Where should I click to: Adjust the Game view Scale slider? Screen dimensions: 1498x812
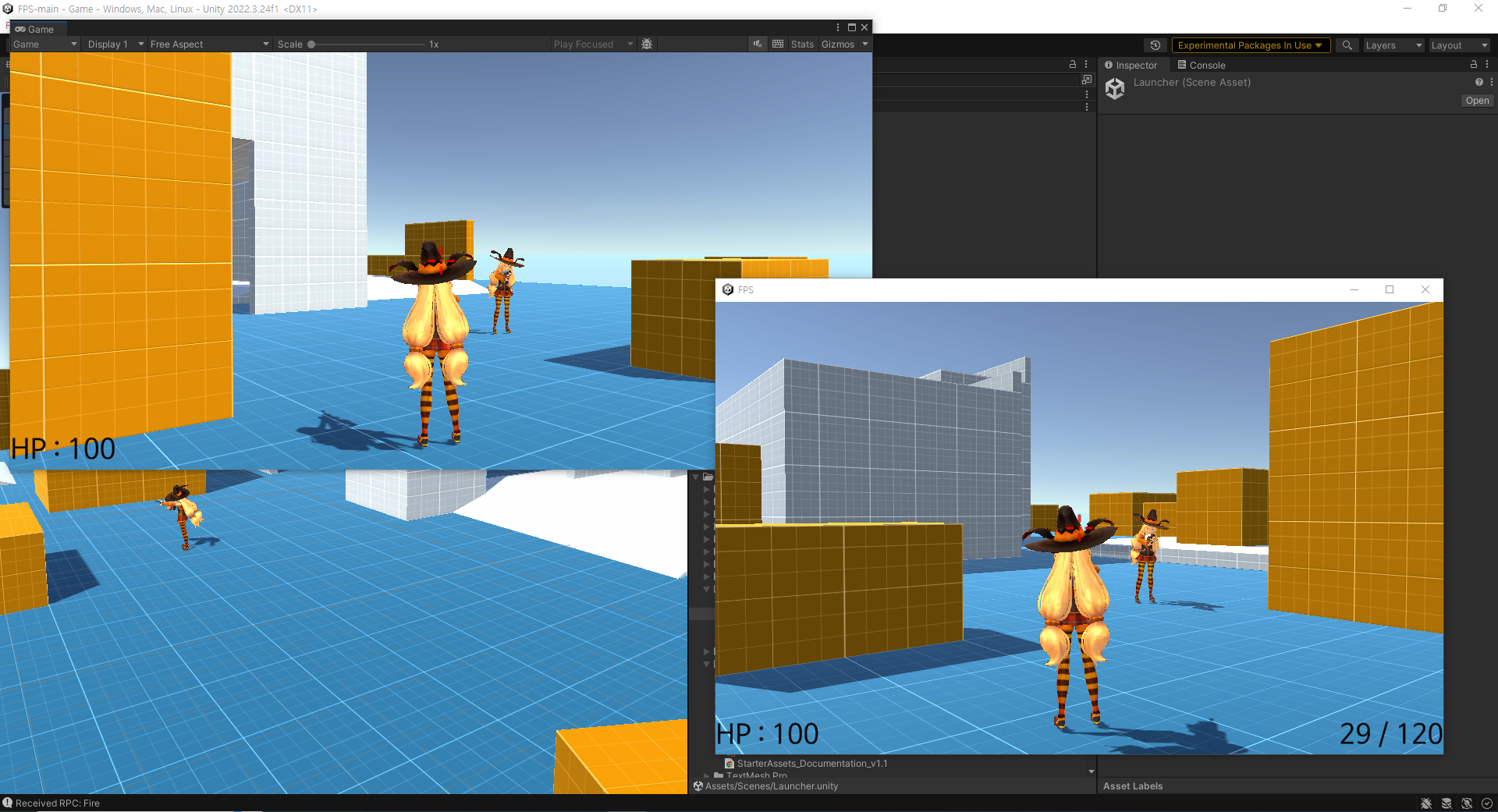(367, 44)
